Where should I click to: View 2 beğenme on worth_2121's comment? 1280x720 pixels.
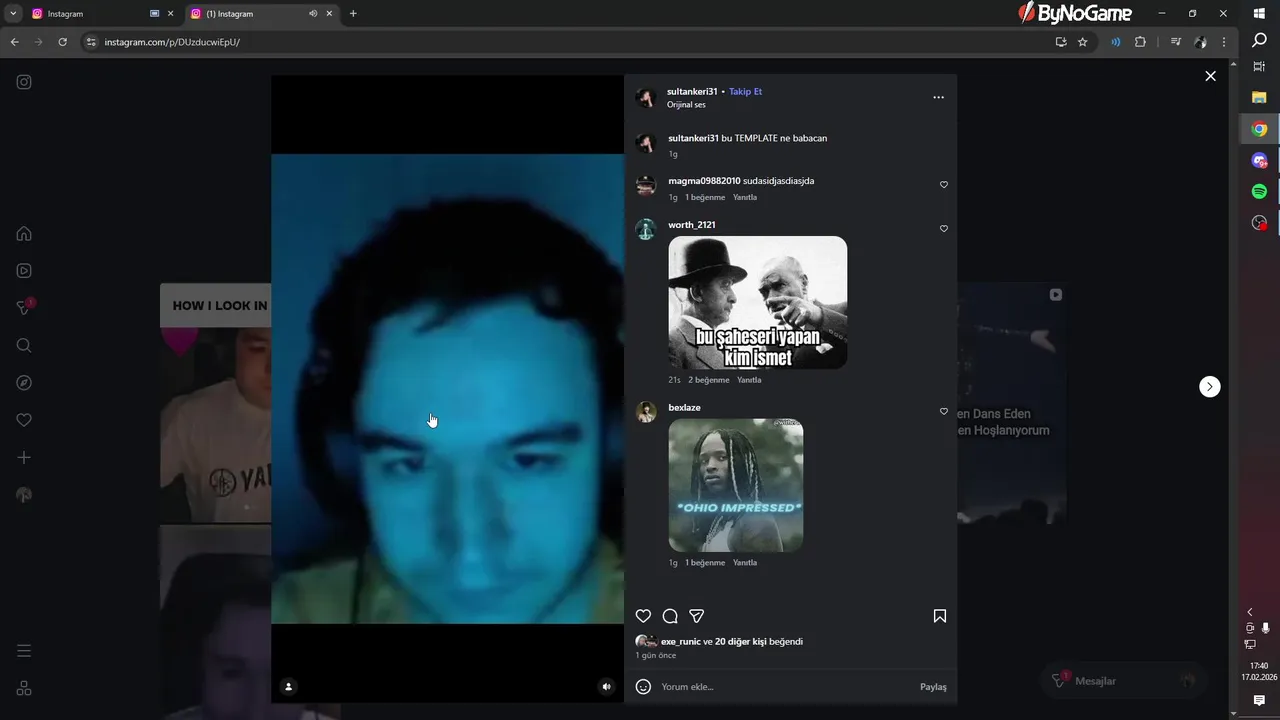click(x=709, y=380)
